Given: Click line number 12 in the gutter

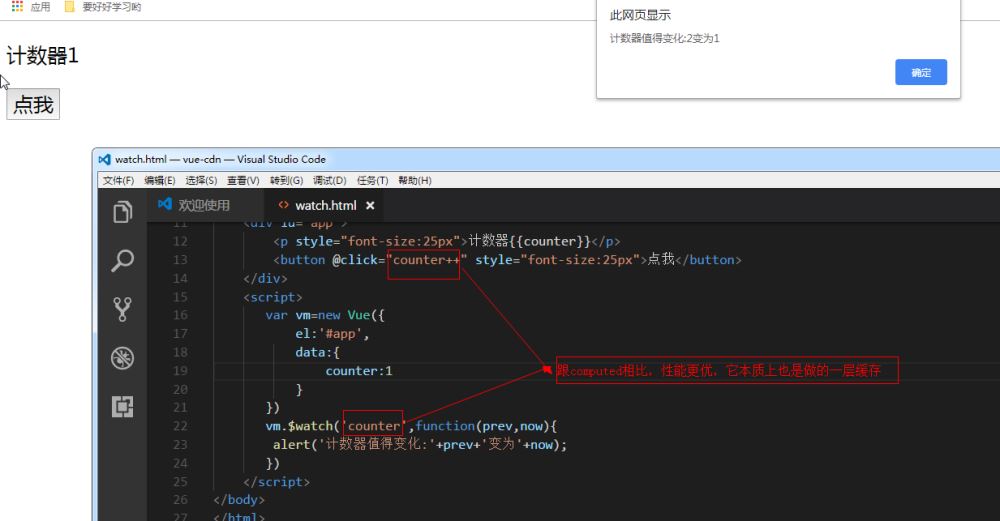Looking at the screenshot, I should [180, 242].
